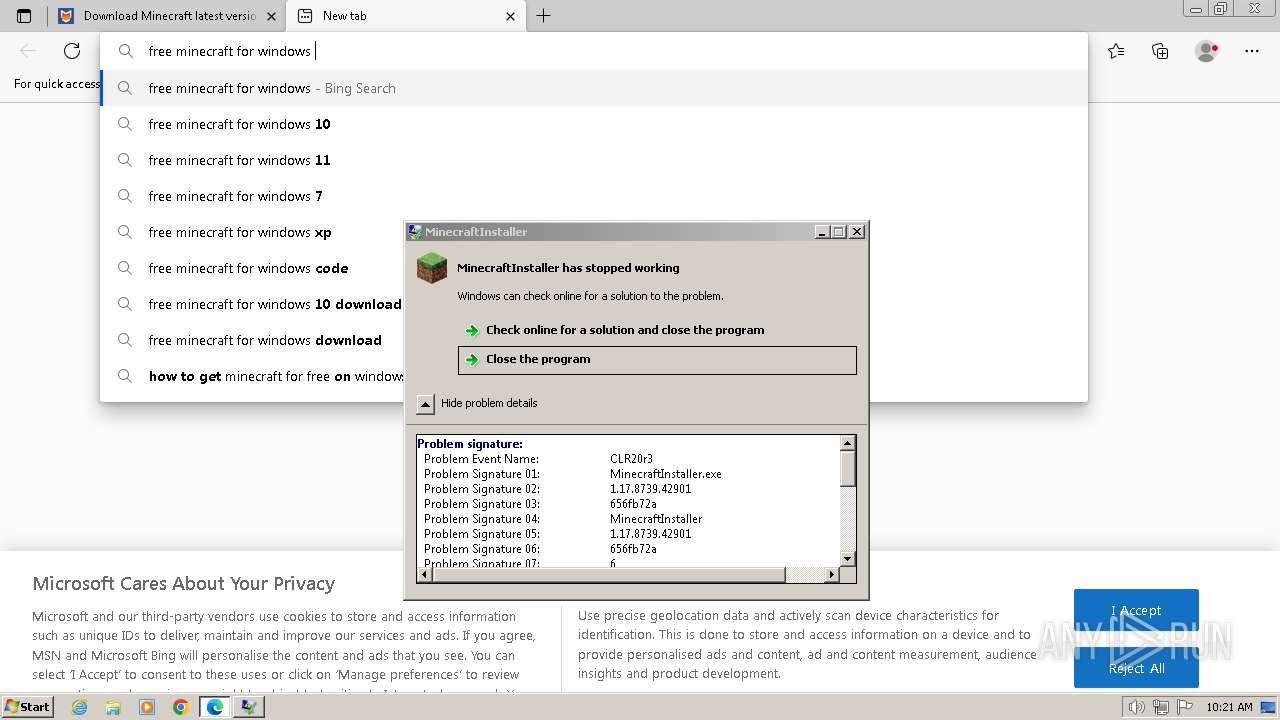Click the speaker volume tray icon

pos(1136,707)
